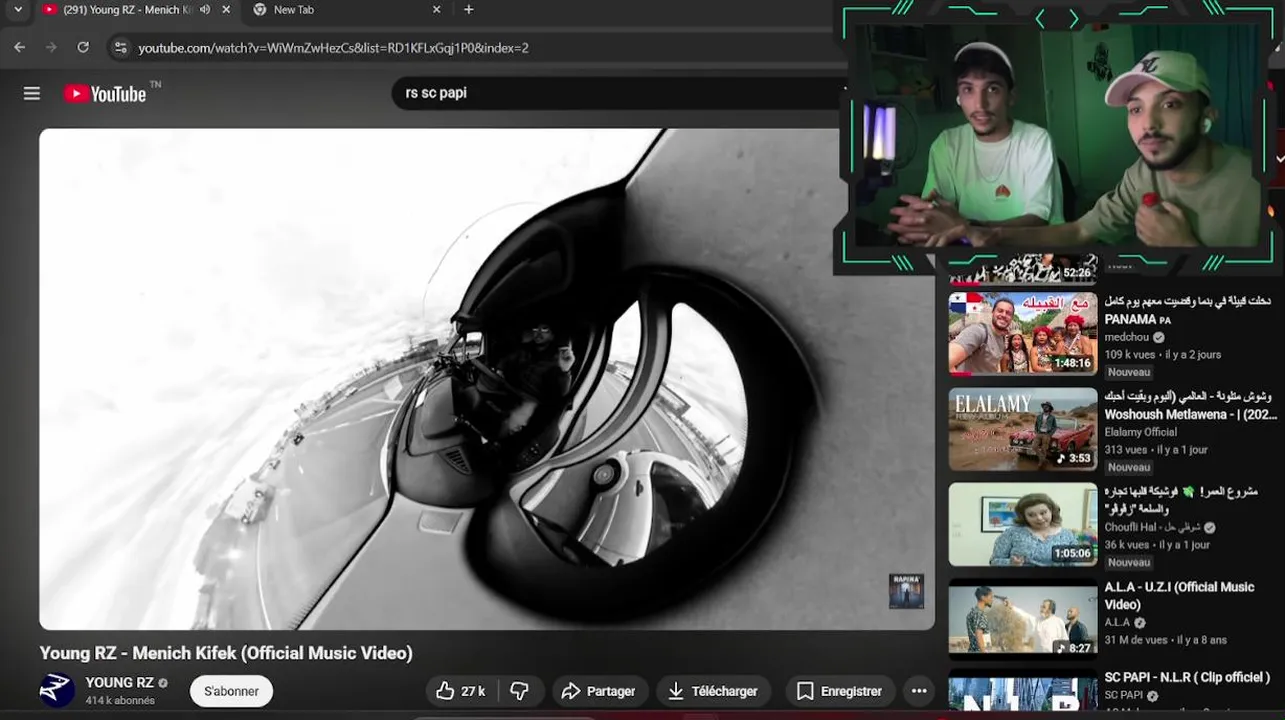
Task: Open the Choufli Hal 1:05:06 thumbnail
Action: [1023, 524]
